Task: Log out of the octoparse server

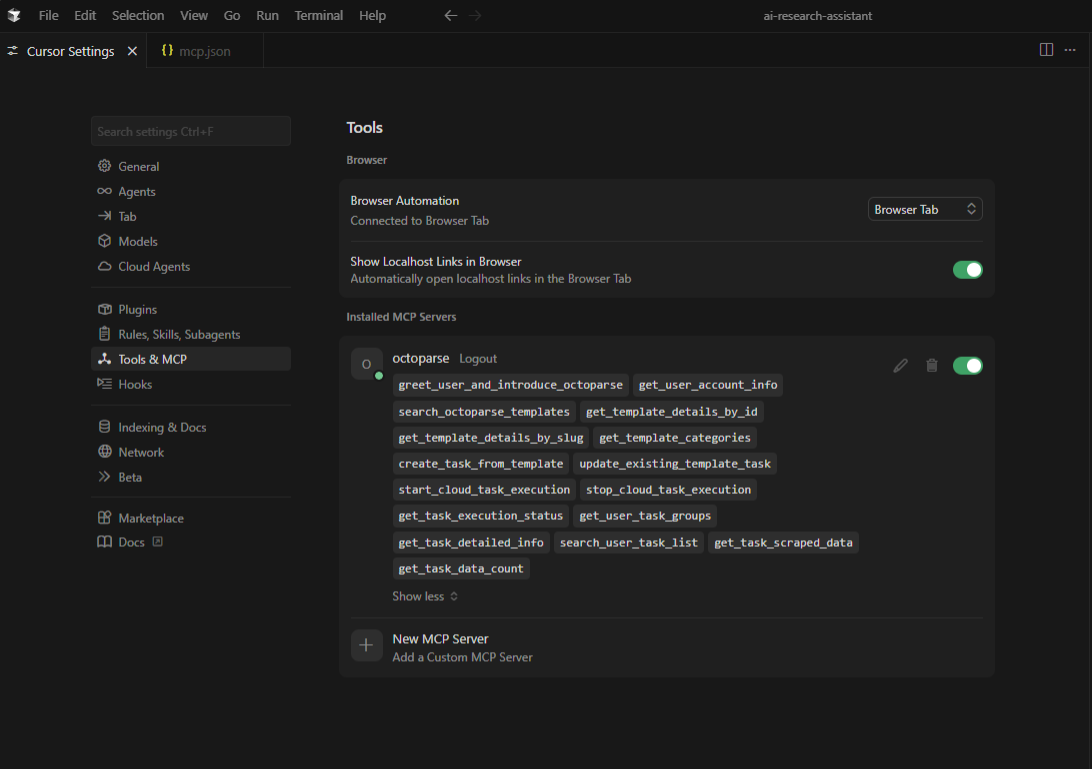Action: [477, 358]
